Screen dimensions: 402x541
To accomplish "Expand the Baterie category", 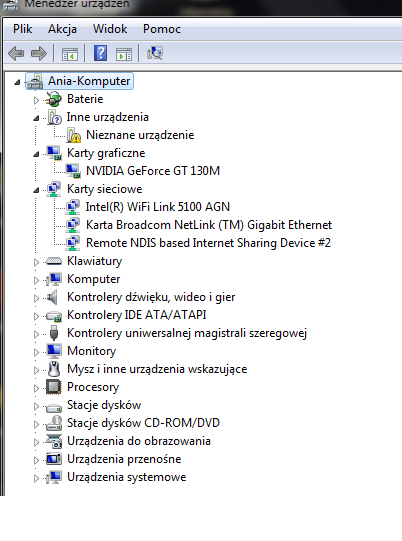I will (36, 100).
